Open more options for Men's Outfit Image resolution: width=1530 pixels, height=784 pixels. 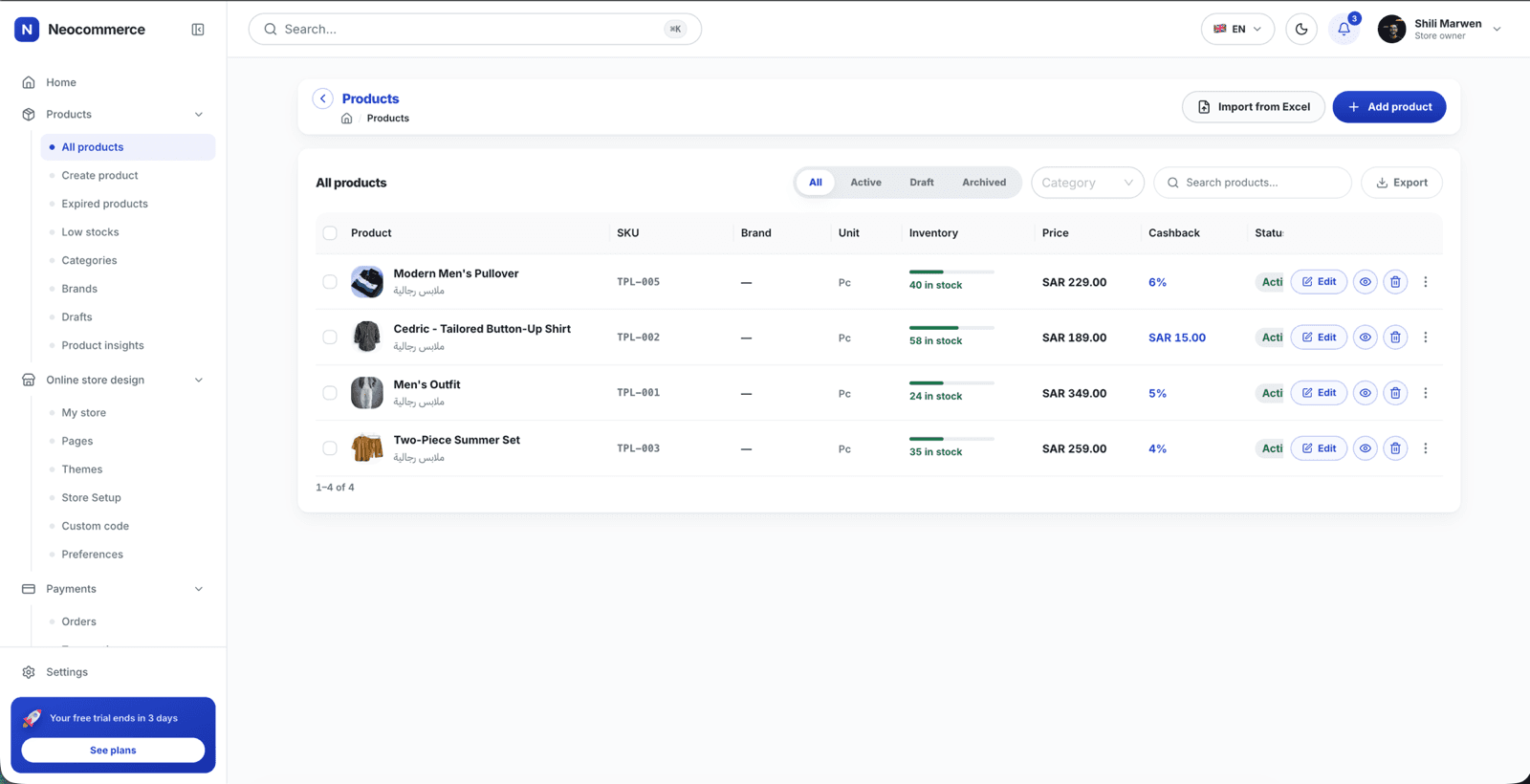point(1426,393)
